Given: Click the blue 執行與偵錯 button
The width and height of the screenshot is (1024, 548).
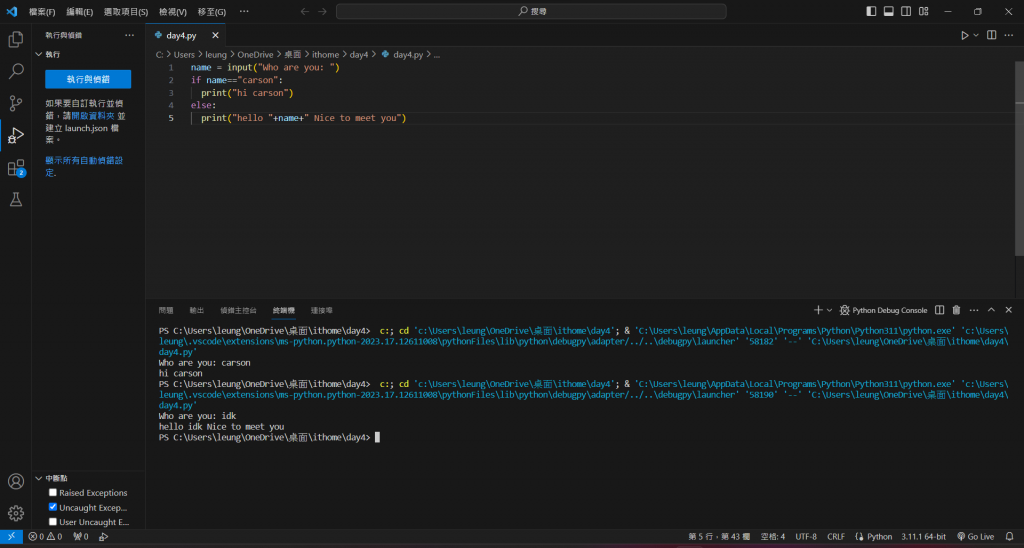Looking at the screenshot, I should point(88,79).
